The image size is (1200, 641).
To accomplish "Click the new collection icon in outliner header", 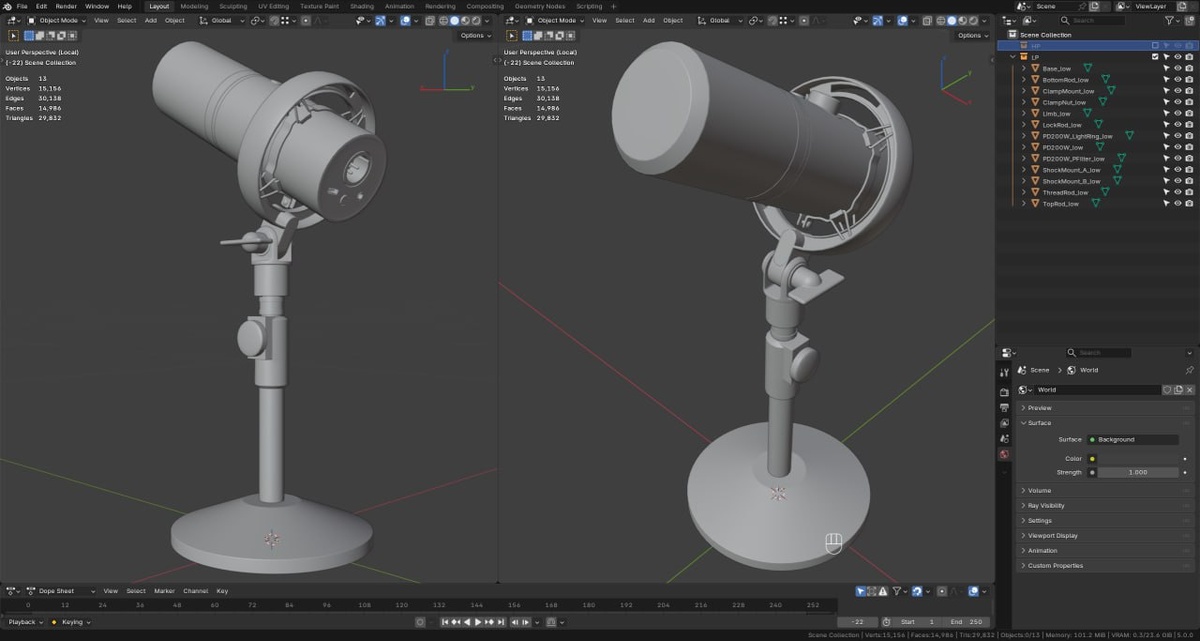I will point(1189,20).
